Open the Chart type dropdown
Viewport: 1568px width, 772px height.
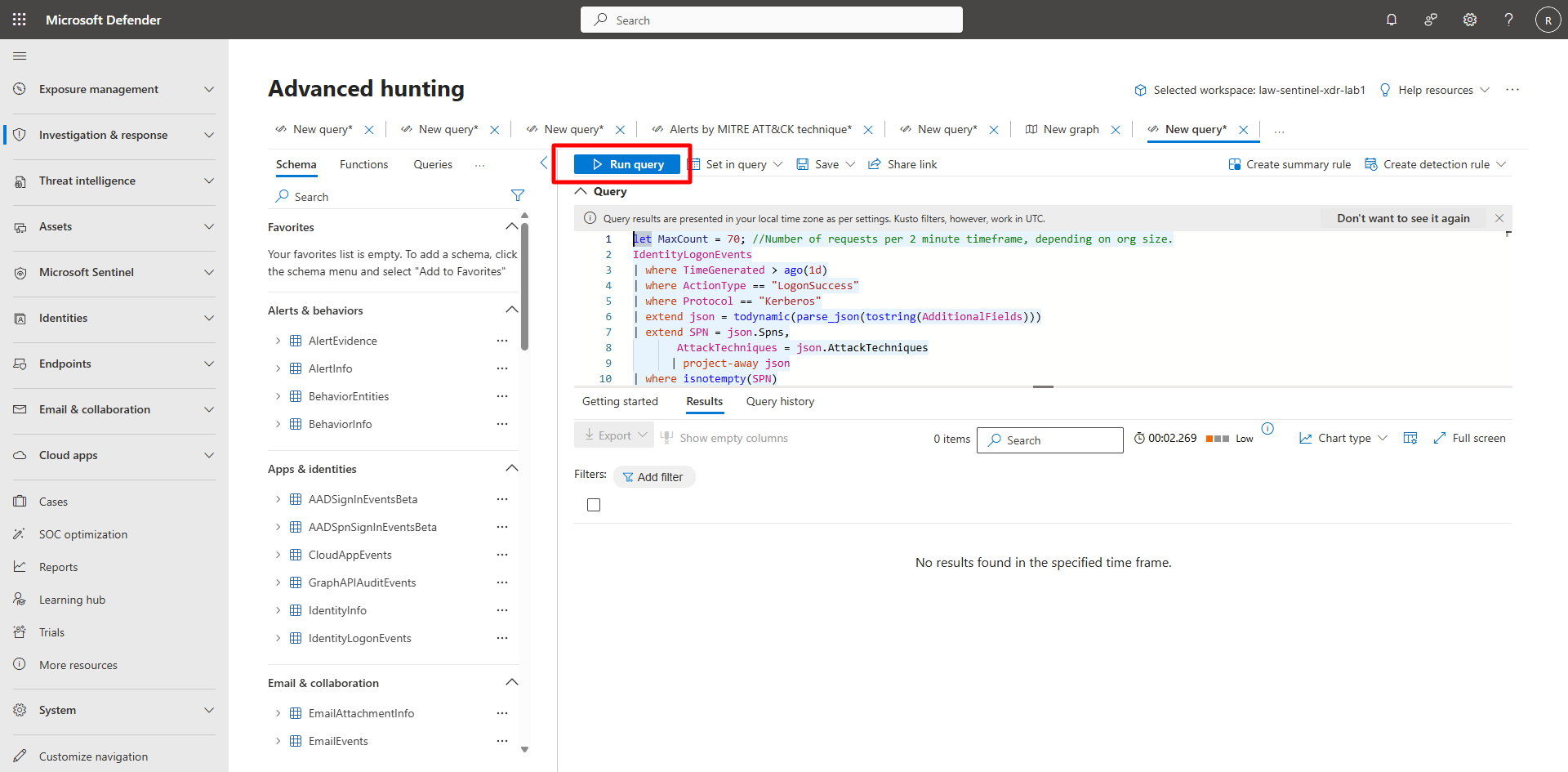[1343, 438]
